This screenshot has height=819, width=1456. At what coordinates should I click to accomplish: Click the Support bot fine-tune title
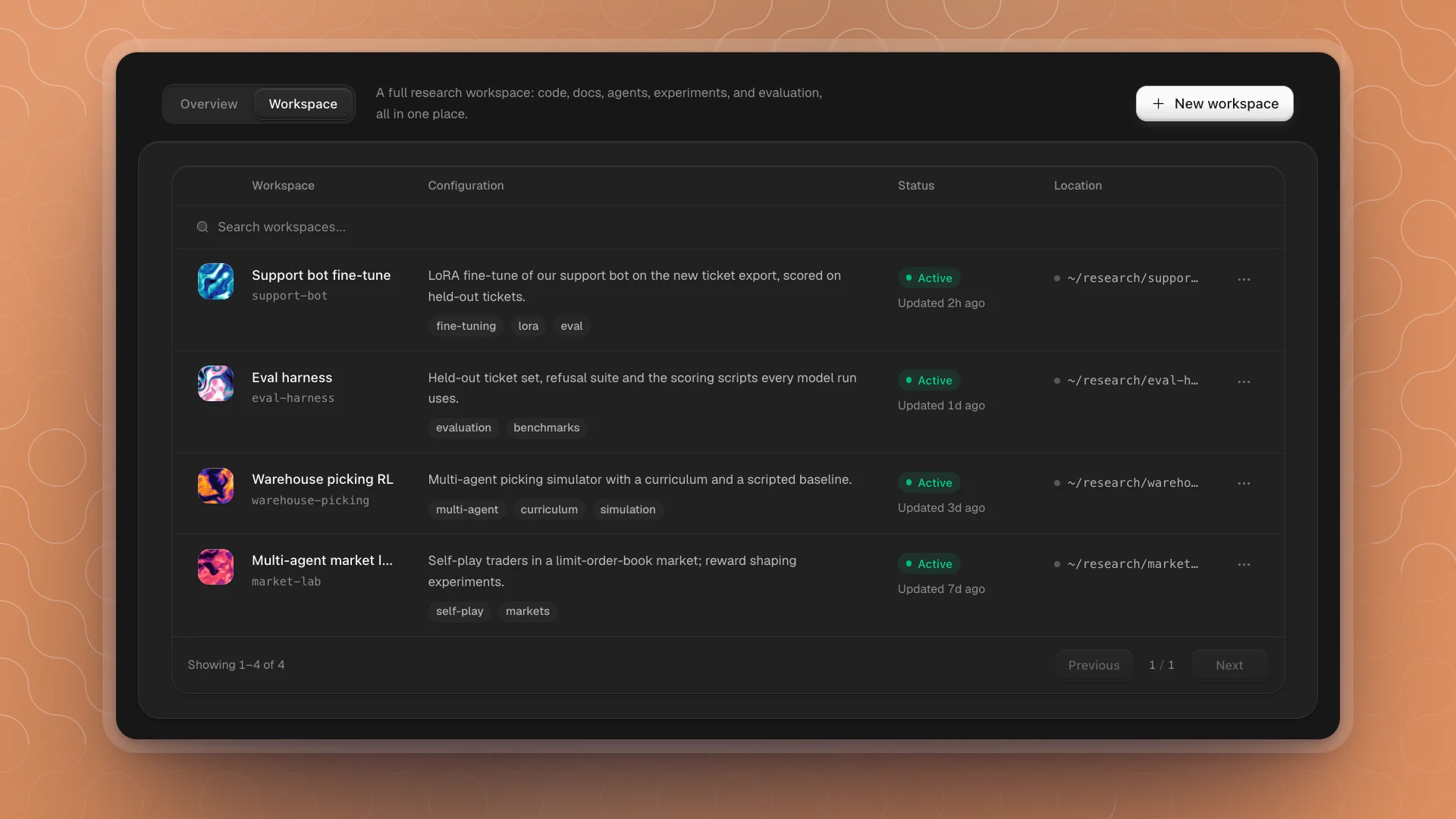pos(321,275)
